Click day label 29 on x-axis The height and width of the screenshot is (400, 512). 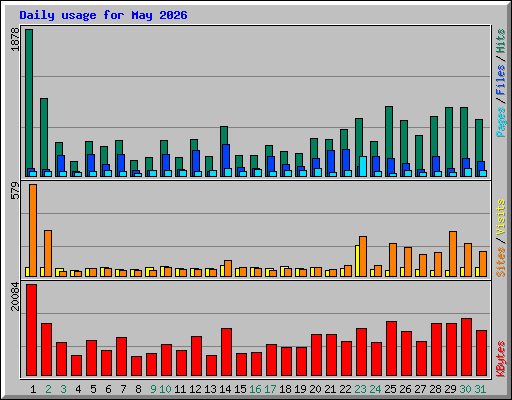tap(450, 389)
